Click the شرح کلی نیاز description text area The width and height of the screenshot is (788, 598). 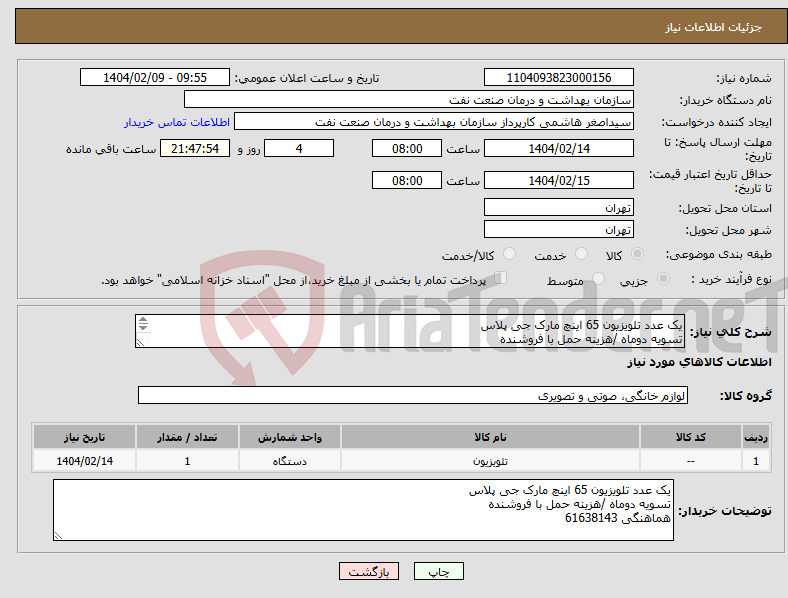tap(410, 331)
